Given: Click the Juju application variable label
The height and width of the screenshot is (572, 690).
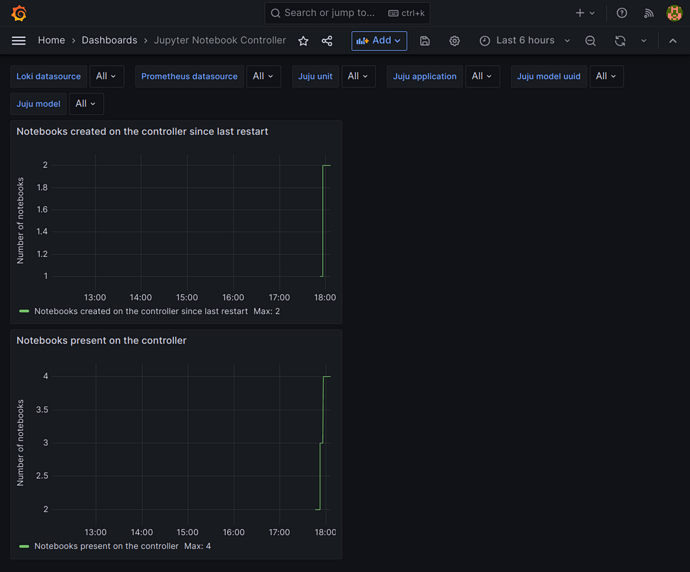Looking at the screenshot, I should pyautogui.click(x=425, y=76).
